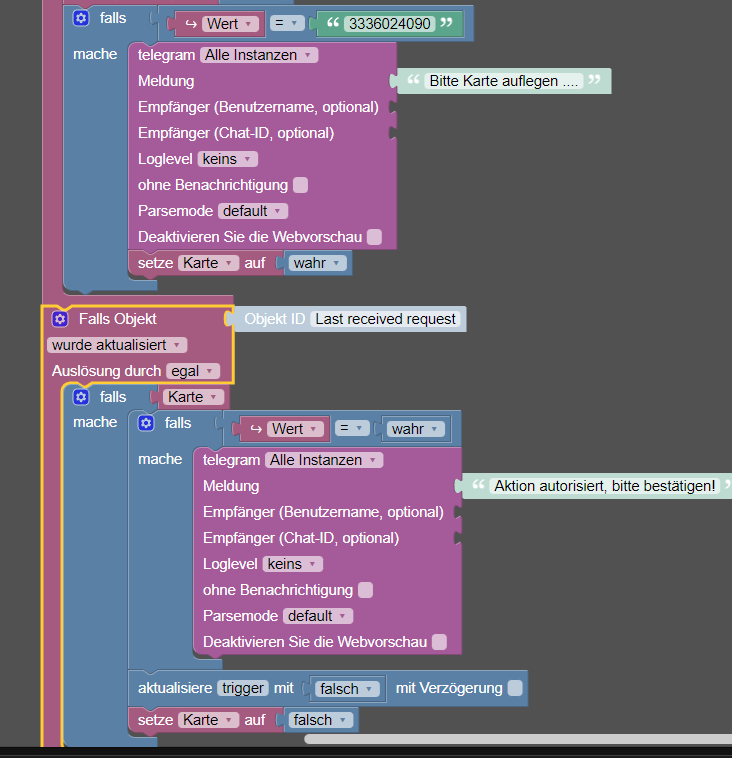Click trigger object field in aktualisiere block
Image resolution: width=732 pixels, height=758 pixels.
click(243, 688)
